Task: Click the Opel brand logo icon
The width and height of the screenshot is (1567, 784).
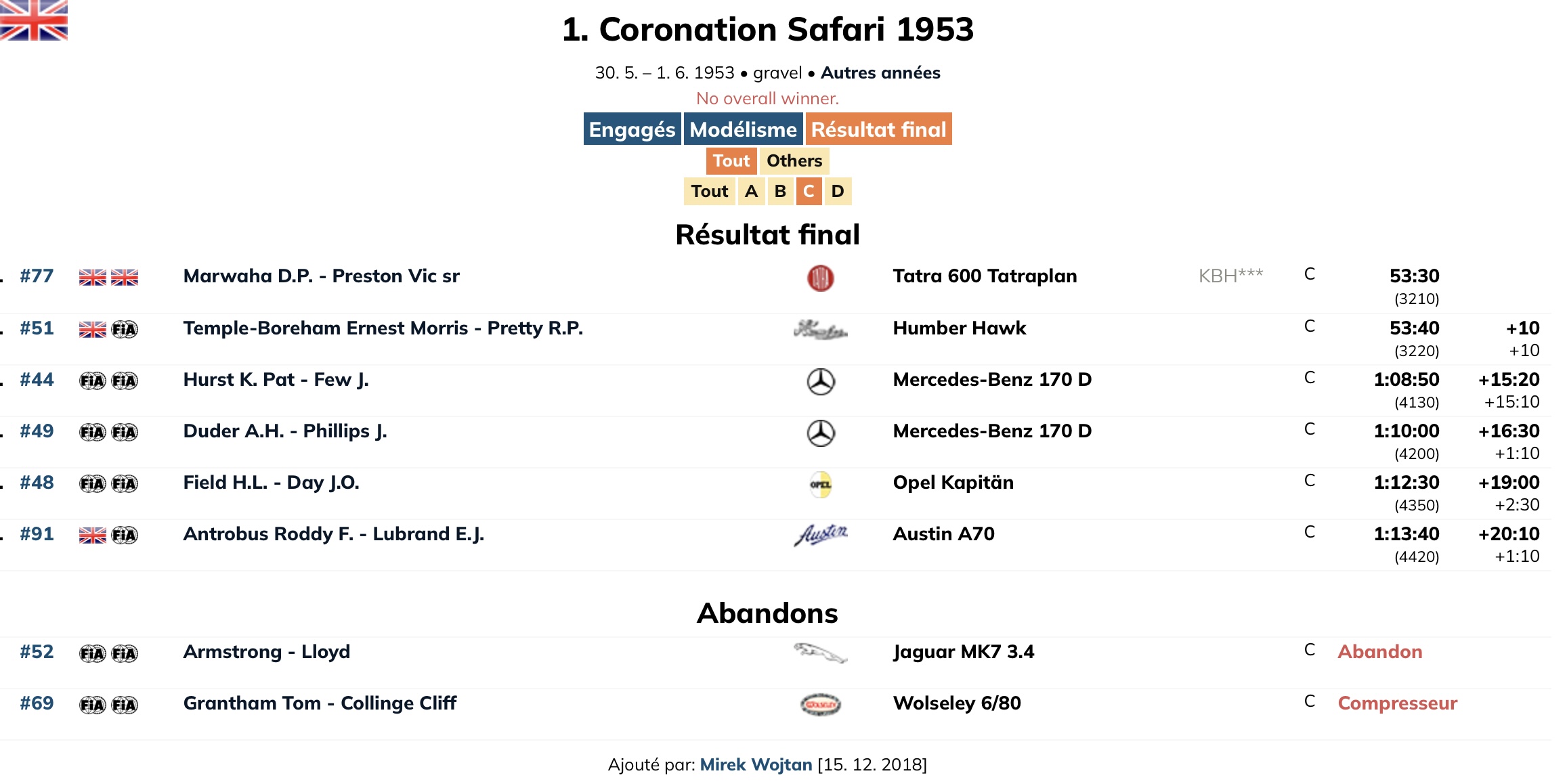Action: pos(820,485)
